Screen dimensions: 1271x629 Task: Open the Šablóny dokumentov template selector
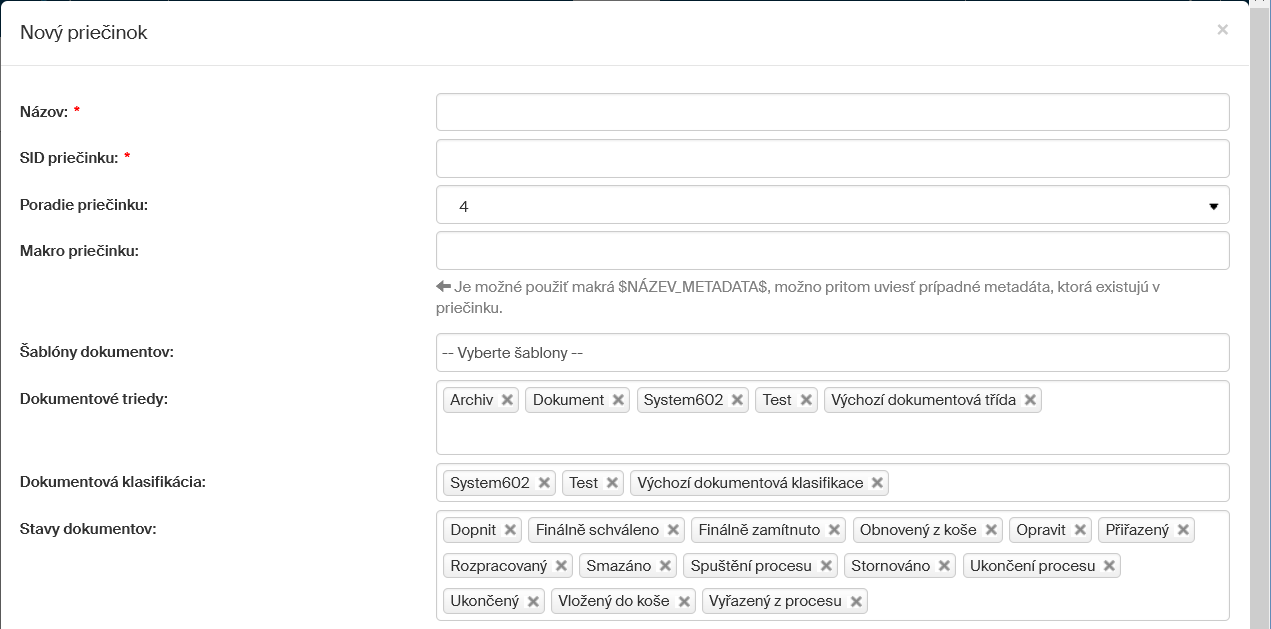[x=832, y=353]
